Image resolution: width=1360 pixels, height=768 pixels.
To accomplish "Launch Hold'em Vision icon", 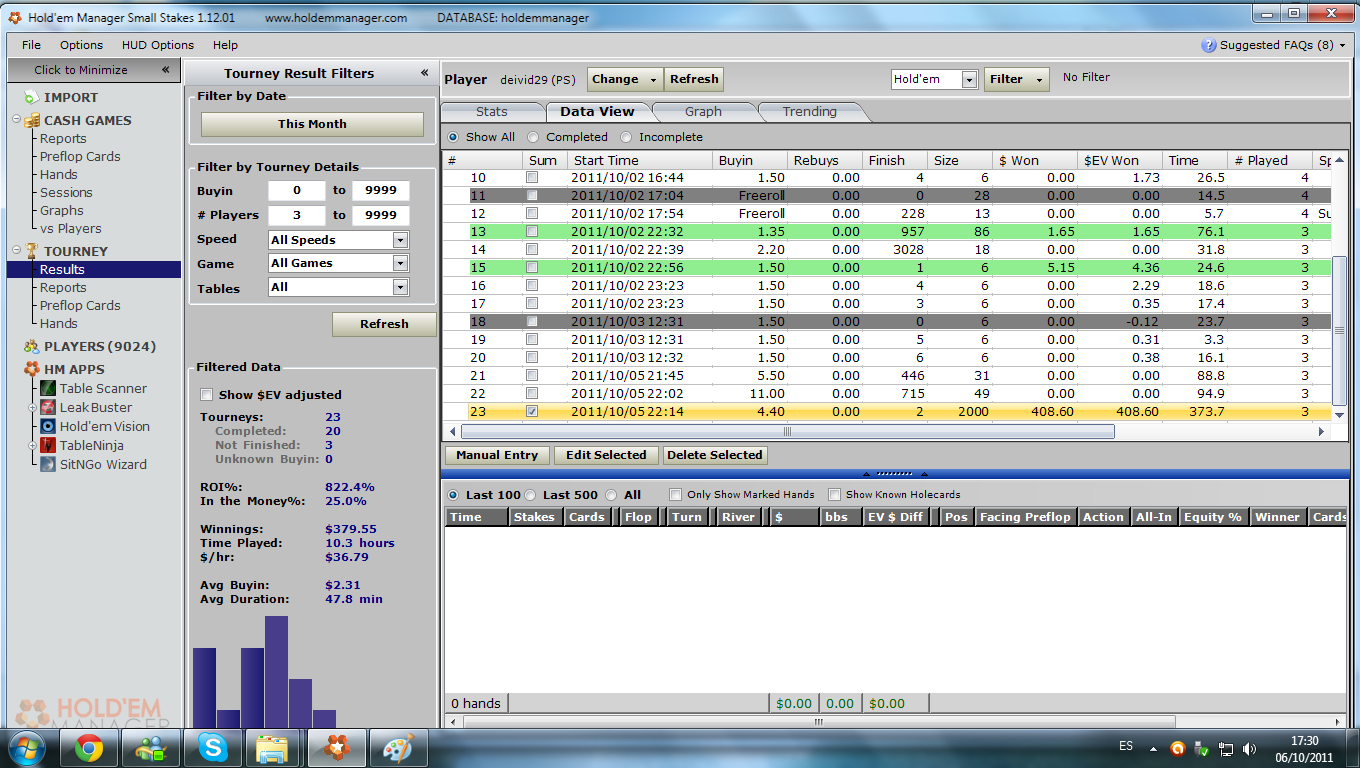I will pos(48,426).
